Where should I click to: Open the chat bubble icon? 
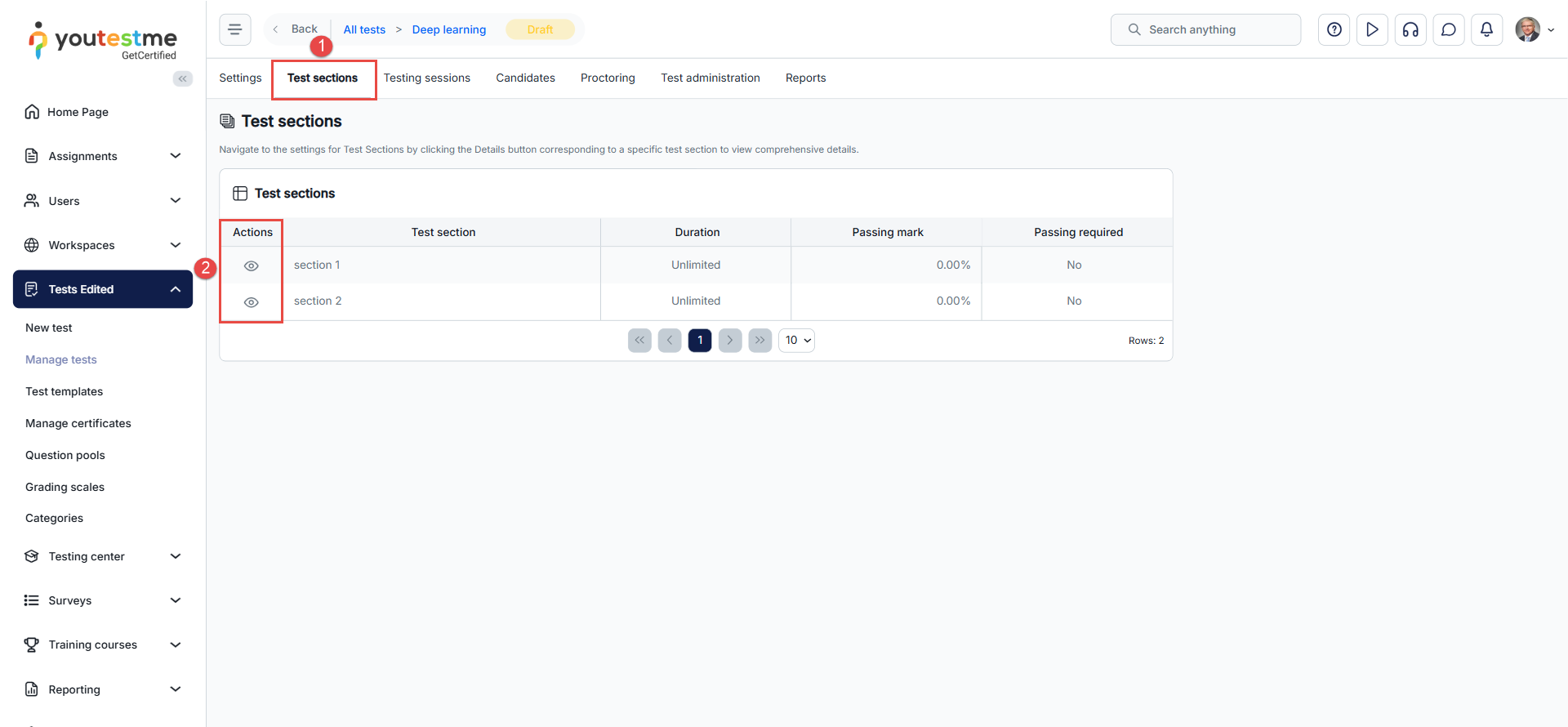click(x=1448, y=29)
